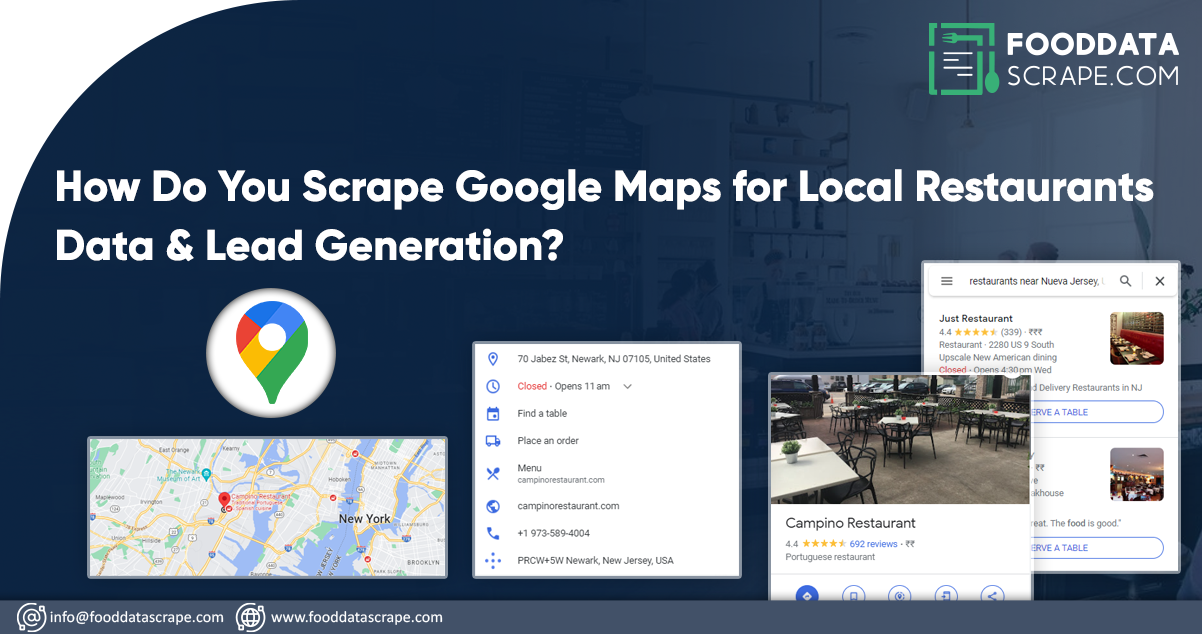The image size is (1202, 634).
Task: Click the Share icon under Campino Restaurant
Action: point(992,595)
